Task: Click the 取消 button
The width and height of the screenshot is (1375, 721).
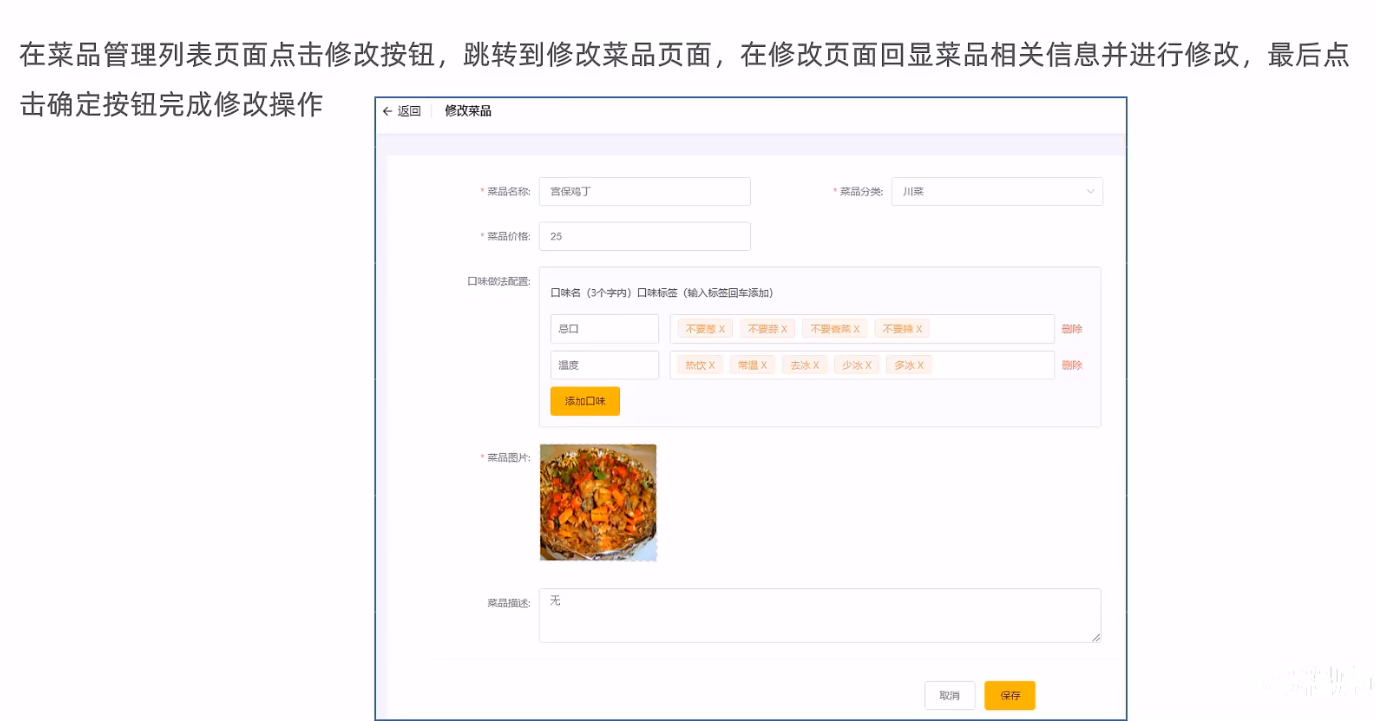Action: [x=950, y=696]
